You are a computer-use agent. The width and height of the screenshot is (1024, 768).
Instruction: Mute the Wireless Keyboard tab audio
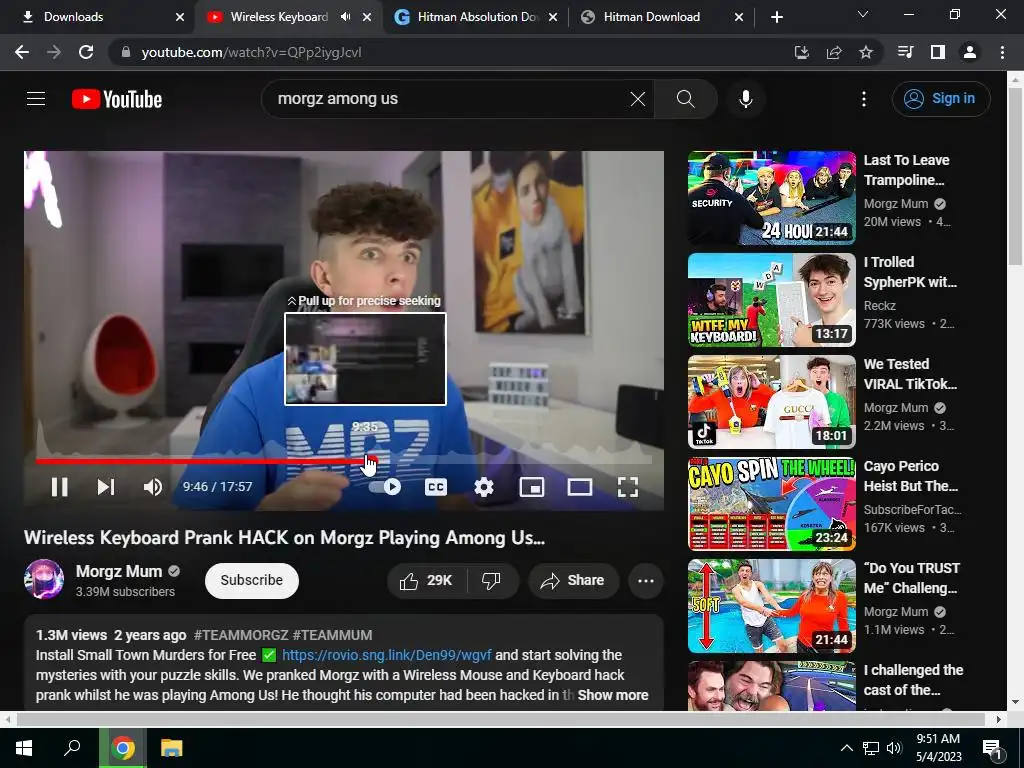click(x=345, y=17)
